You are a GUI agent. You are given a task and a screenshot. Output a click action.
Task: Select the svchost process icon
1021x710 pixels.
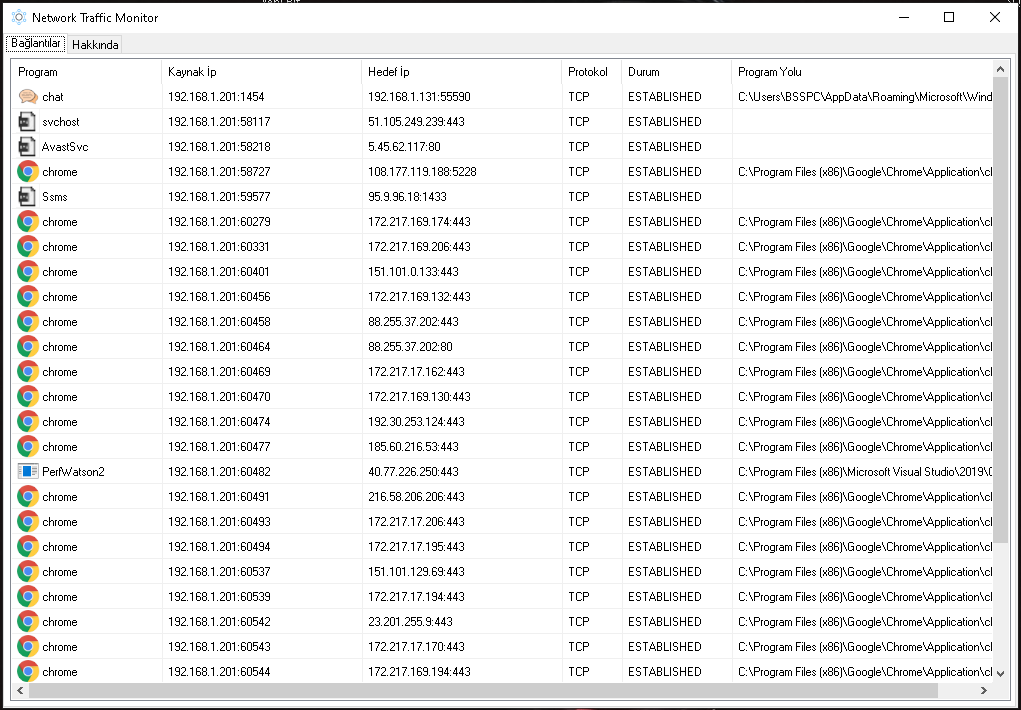27,122
